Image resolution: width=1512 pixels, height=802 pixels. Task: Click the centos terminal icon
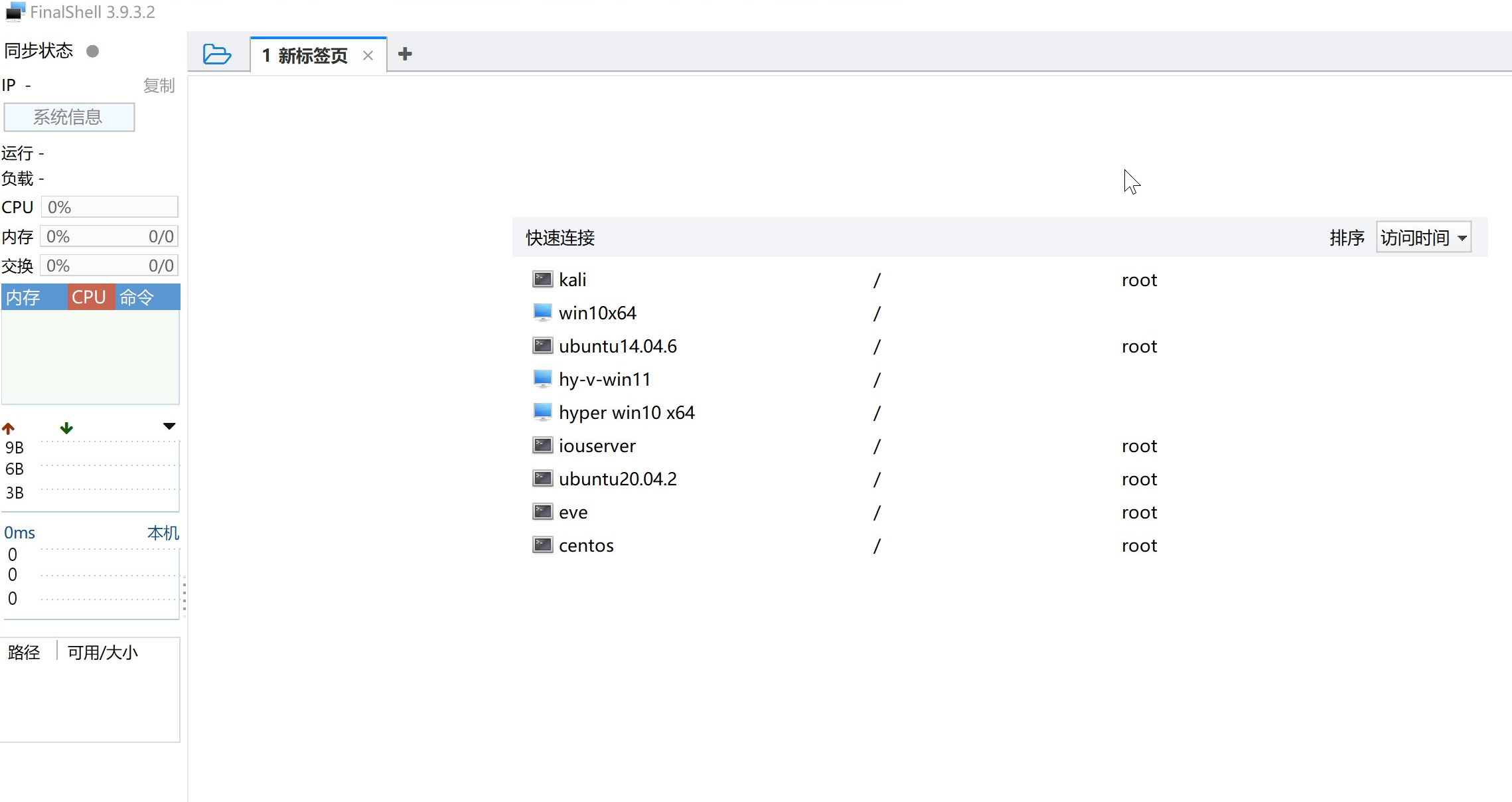coord(543,545)
